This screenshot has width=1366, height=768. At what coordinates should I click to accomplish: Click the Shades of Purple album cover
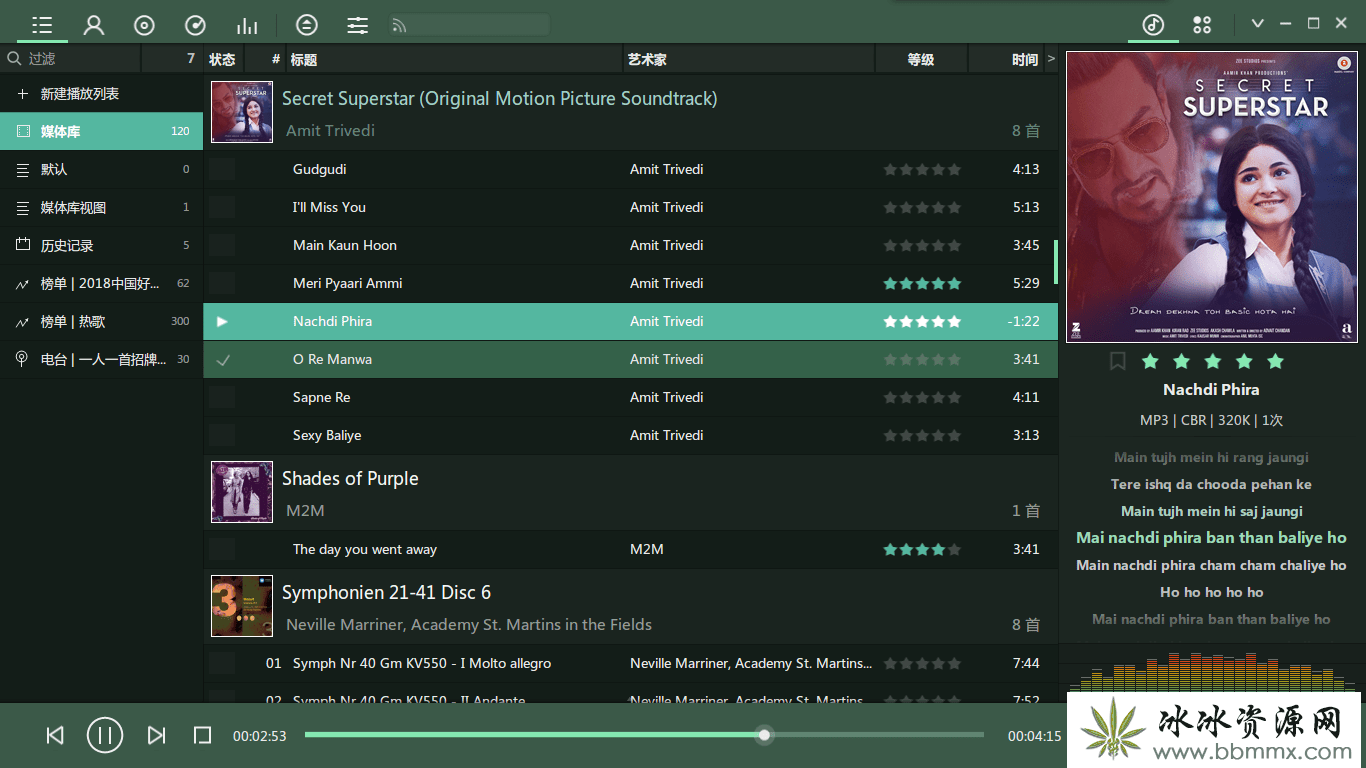242,492
